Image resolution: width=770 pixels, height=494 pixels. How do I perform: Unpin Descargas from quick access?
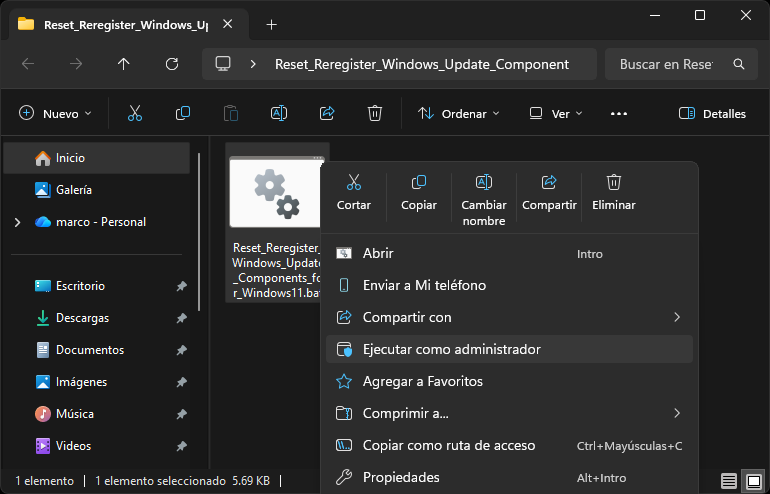tap(181, 318)
